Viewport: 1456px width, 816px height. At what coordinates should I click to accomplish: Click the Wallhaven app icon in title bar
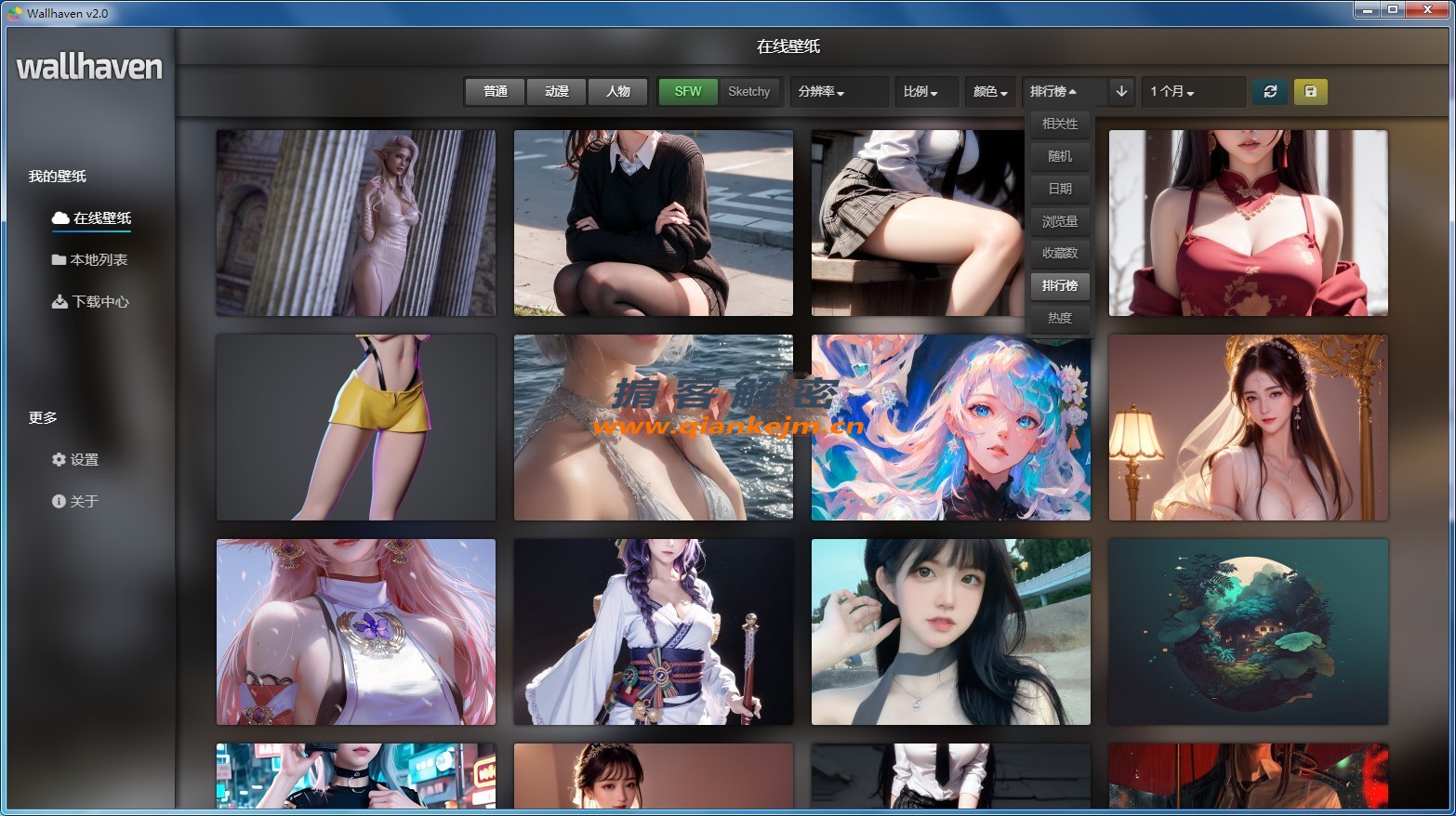15,13
